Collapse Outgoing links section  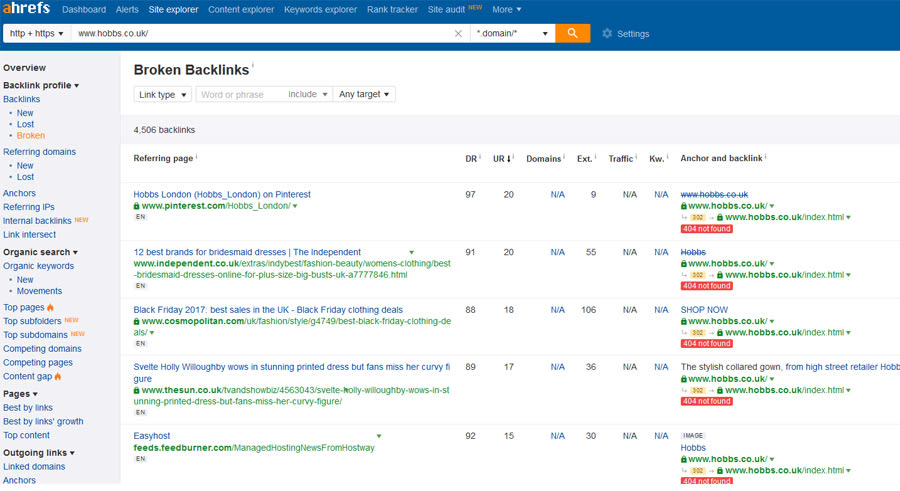[x=38, y=453]
